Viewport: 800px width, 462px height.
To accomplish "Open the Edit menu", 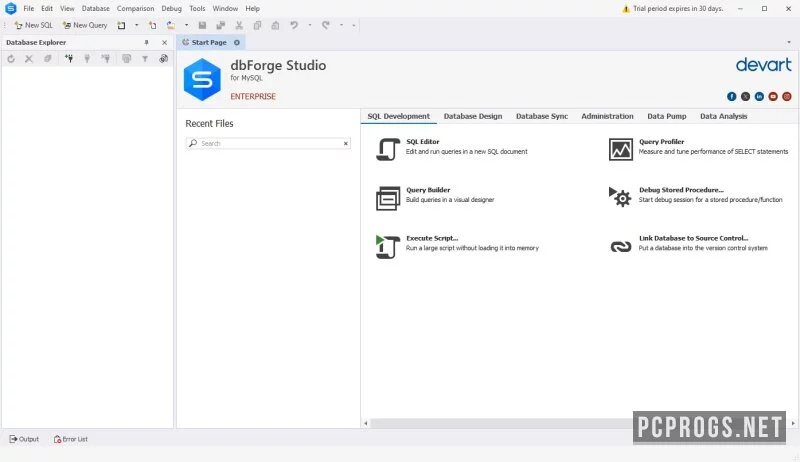I will click(47, 9).
